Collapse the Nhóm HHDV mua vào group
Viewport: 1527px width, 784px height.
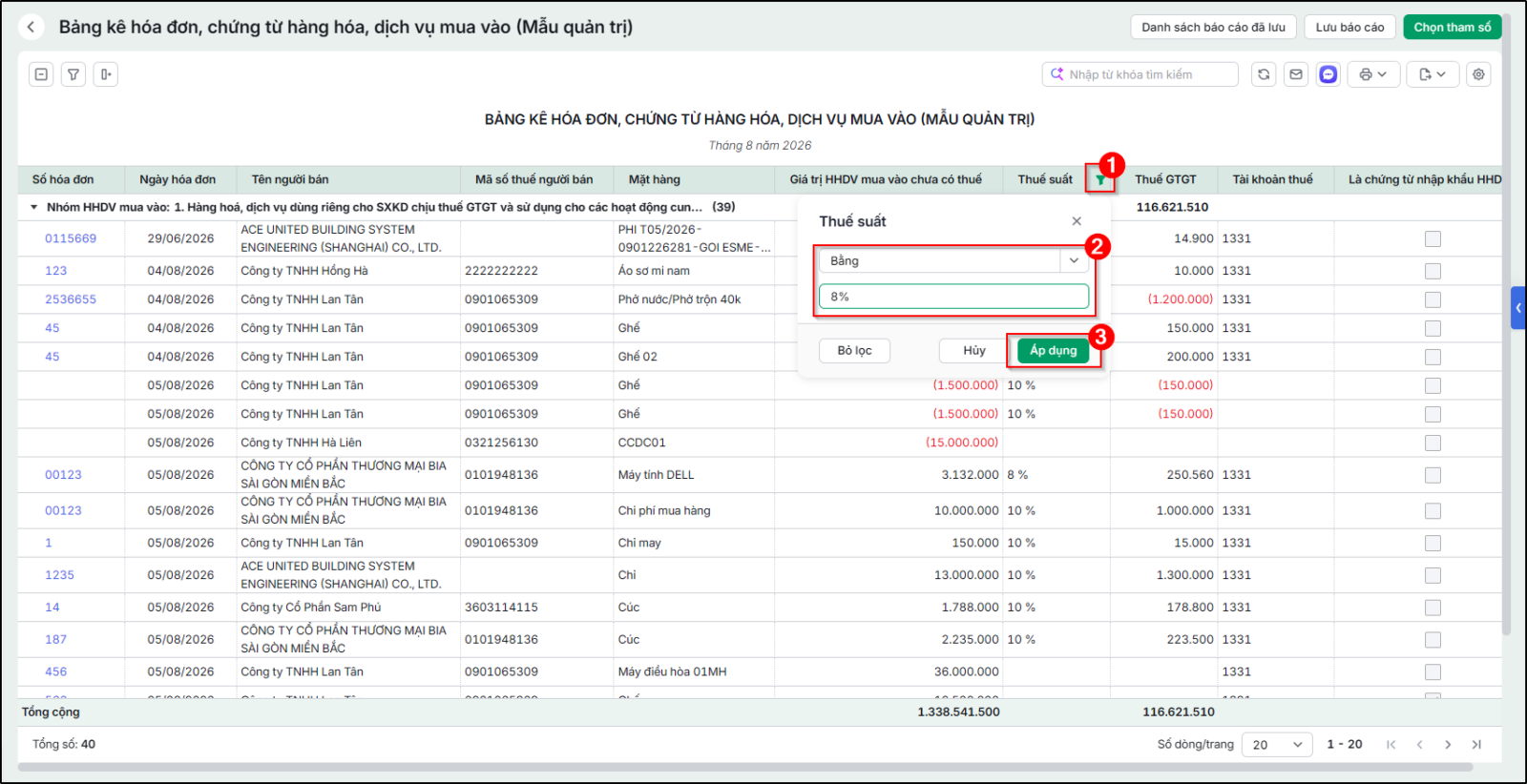pyautogui.click(x=34, y=207)
